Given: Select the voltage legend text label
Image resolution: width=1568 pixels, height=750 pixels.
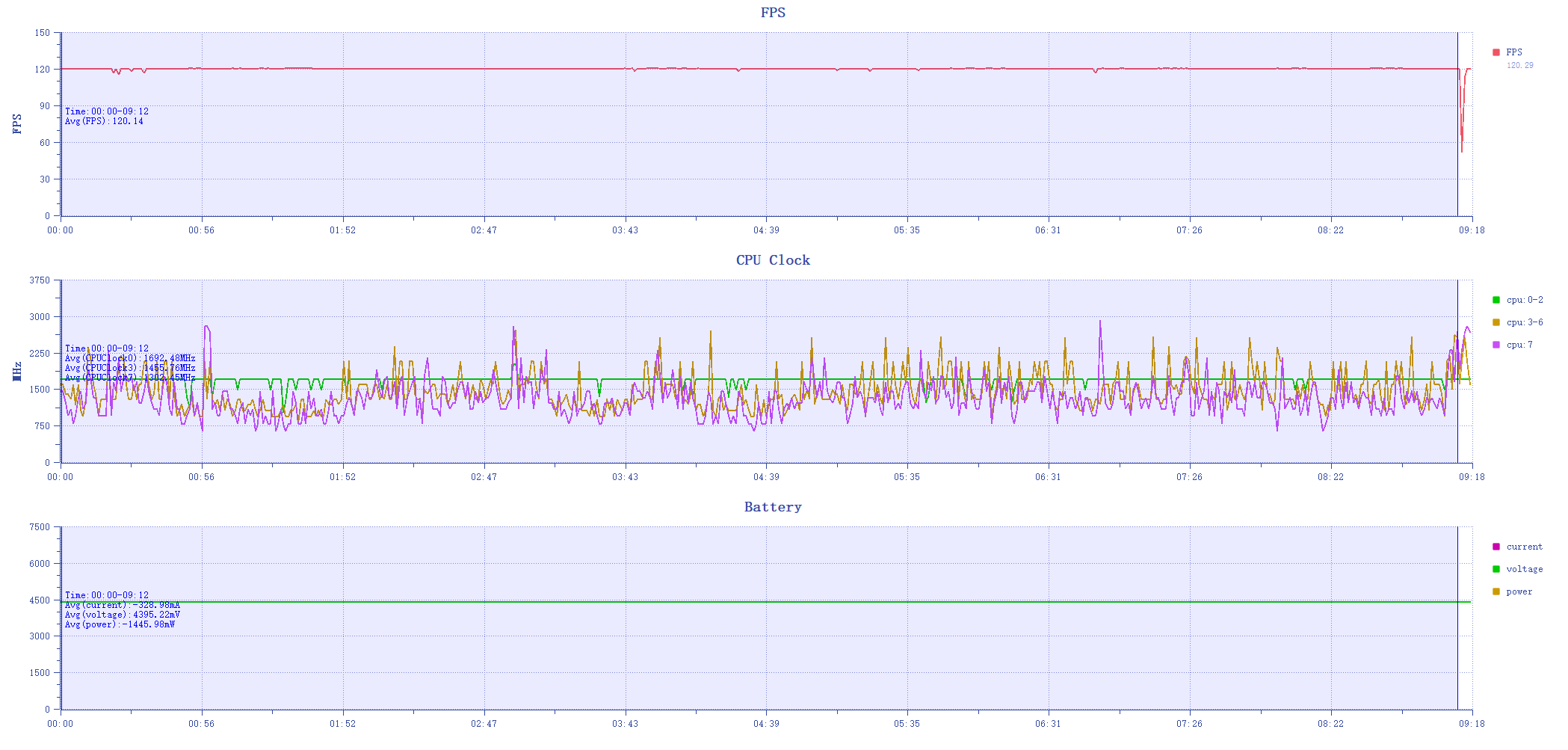Looking at the screenshot, I should coord(1524,569).
